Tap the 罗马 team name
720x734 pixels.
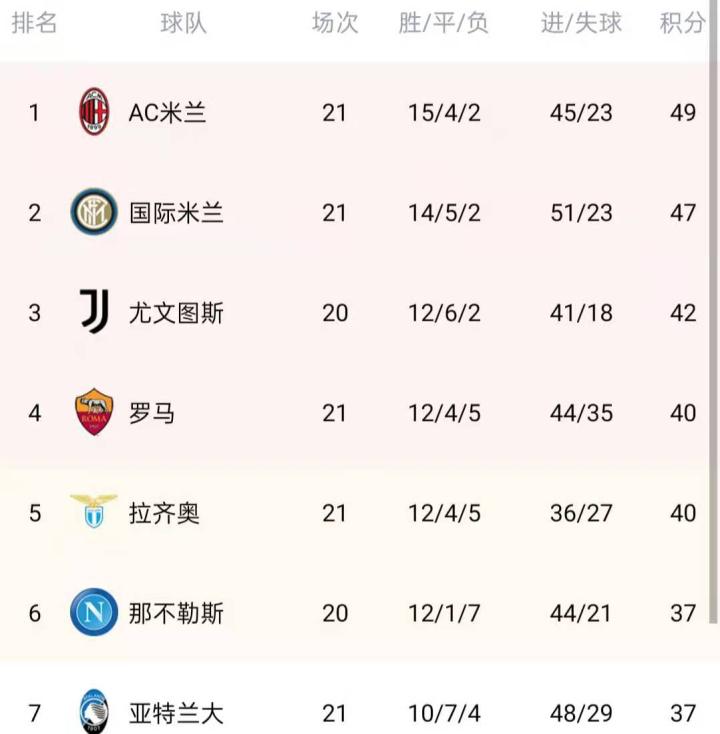coord(152,412)
